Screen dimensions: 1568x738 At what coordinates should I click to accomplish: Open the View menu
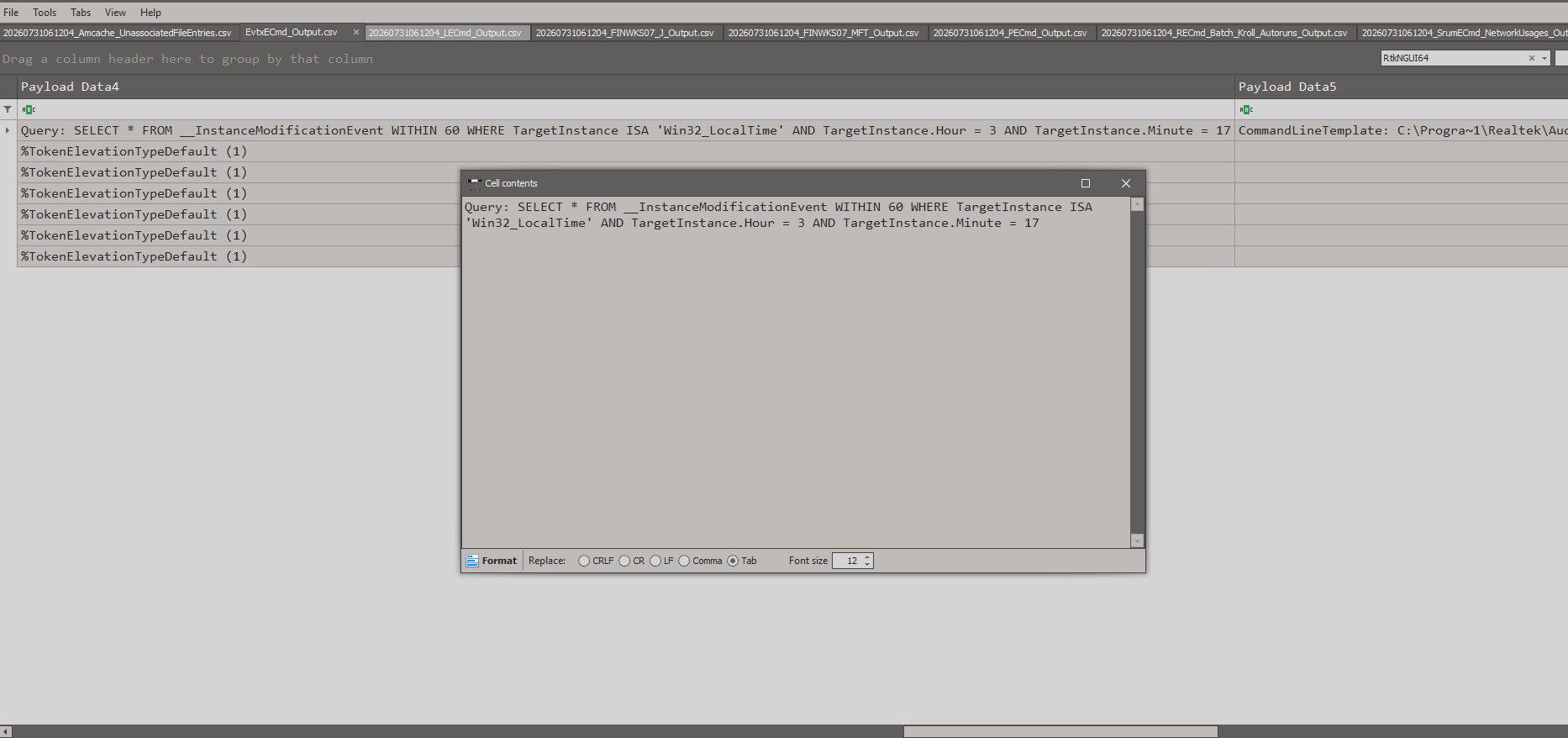[x=115, y=13]
